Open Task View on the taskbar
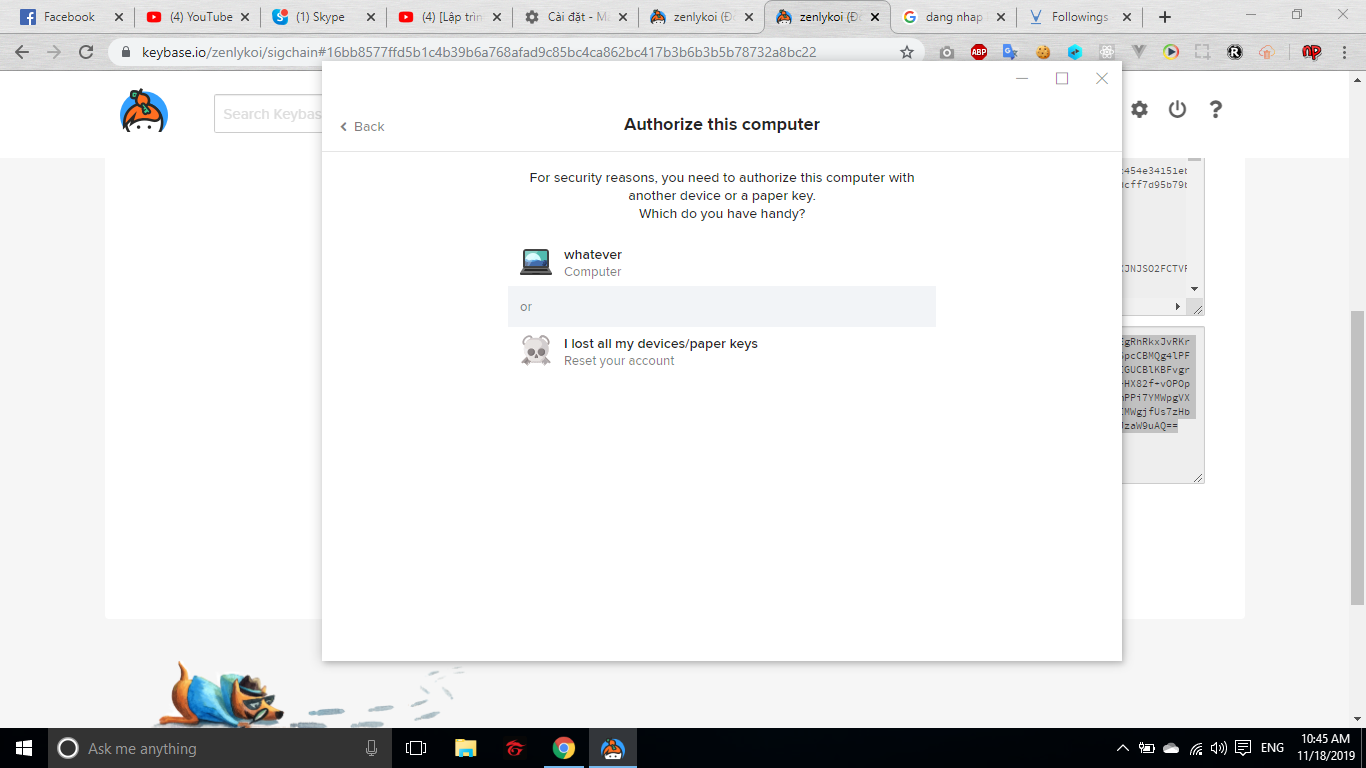Image resolution: width=1366 pixels, height=768 pixels. (x=416, y=748)
